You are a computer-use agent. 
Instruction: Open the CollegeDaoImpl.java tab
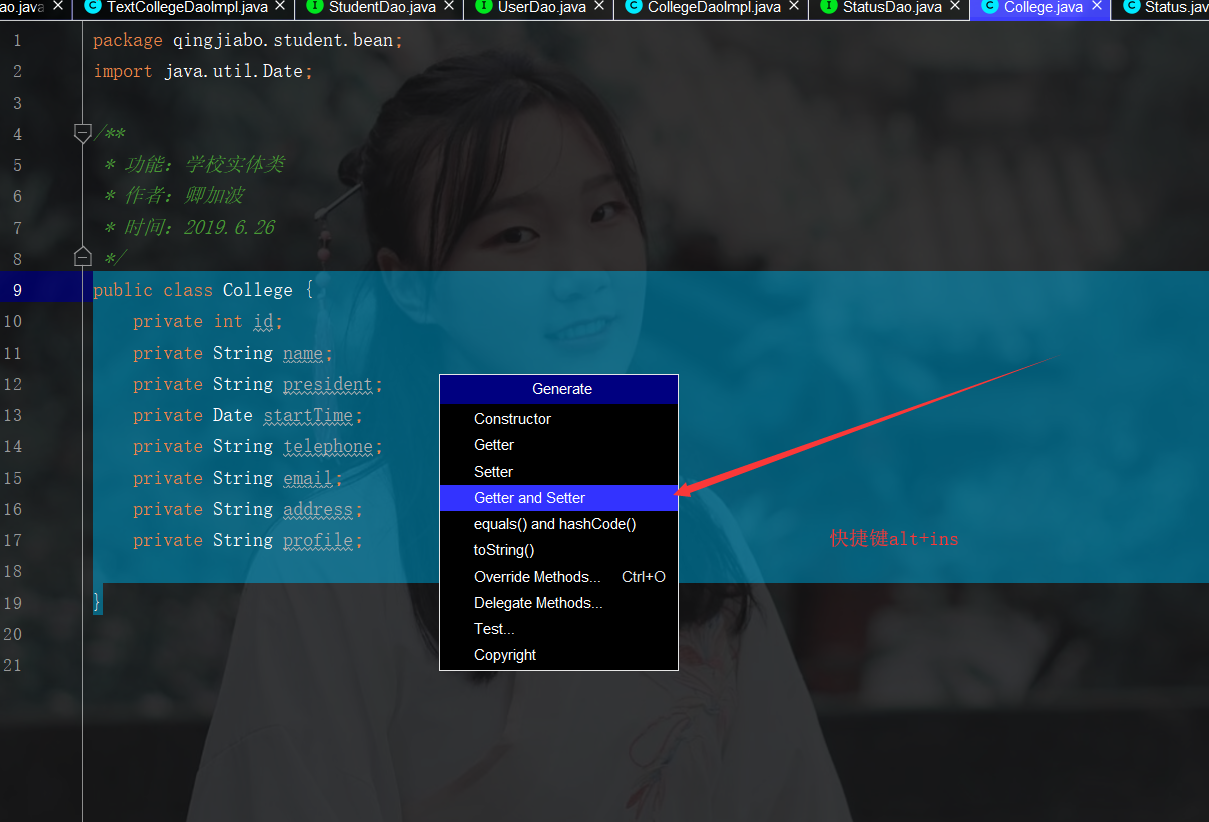tap(714, 7)
